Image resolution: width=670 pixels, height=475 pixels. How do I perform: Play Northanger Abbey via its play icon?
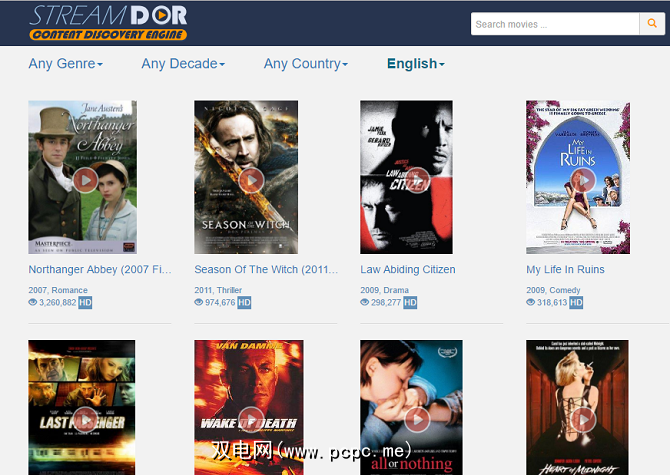pyautogui.click(x=85, y=180)
